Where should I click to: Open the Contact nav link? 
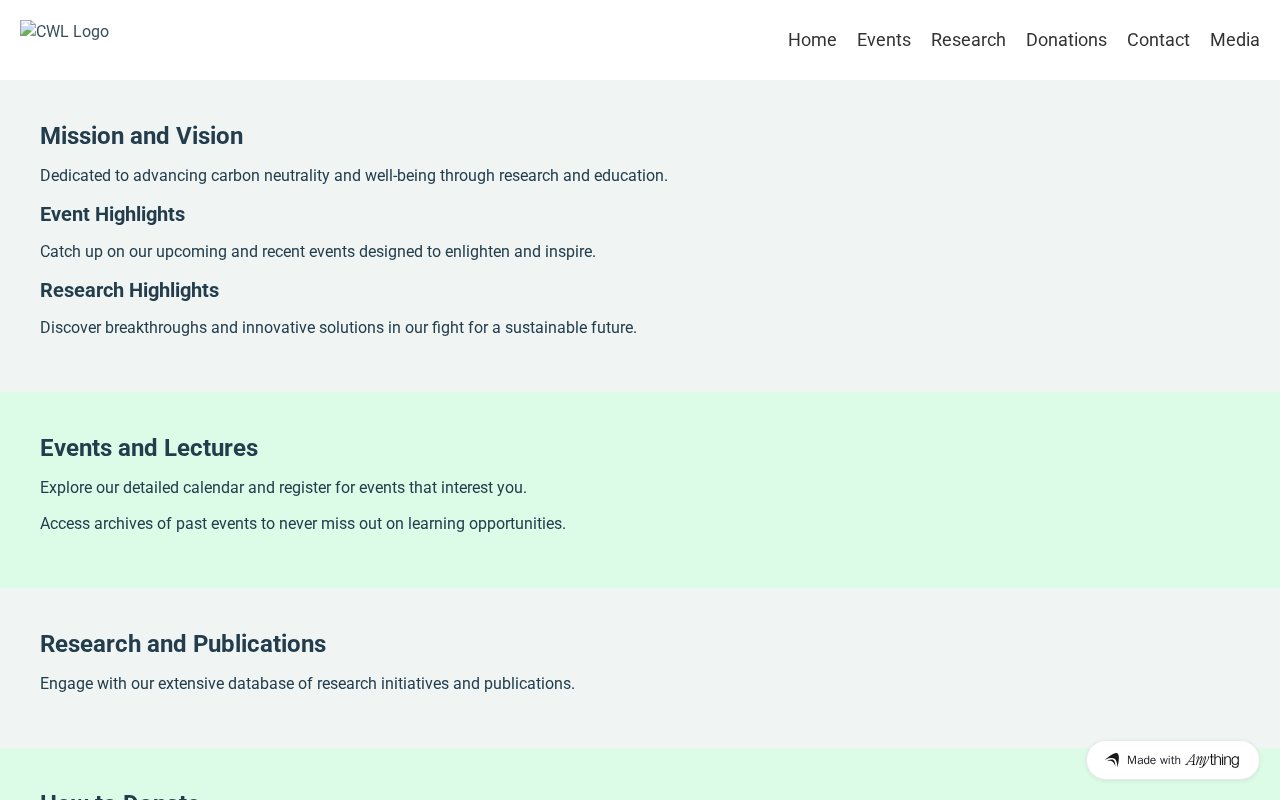coord(1158,40)
